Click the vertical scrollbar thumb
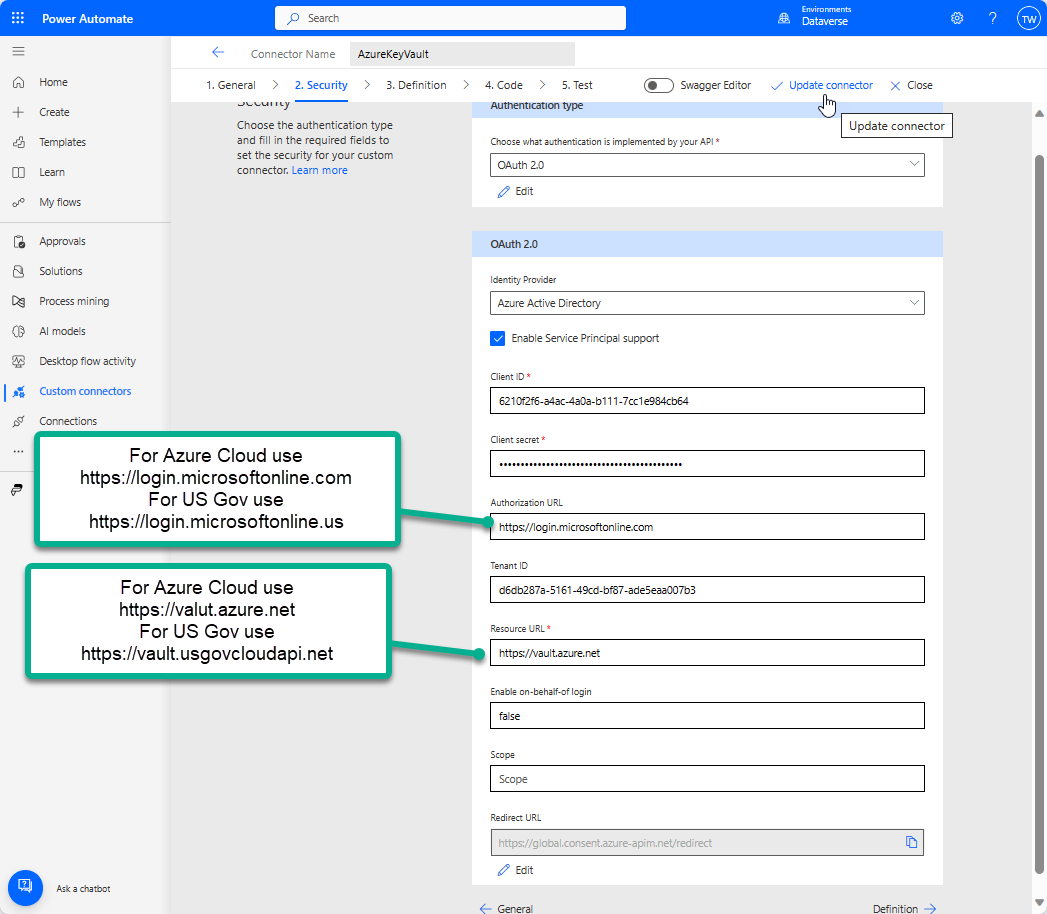 click(1039, 514)
